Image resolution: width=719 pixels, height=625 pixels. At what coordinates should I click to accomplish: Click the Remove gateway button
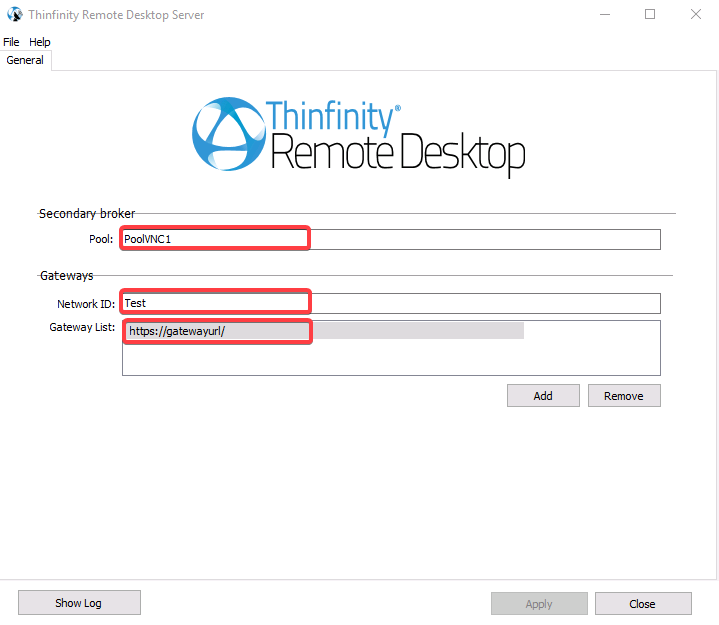click(624, 396)
